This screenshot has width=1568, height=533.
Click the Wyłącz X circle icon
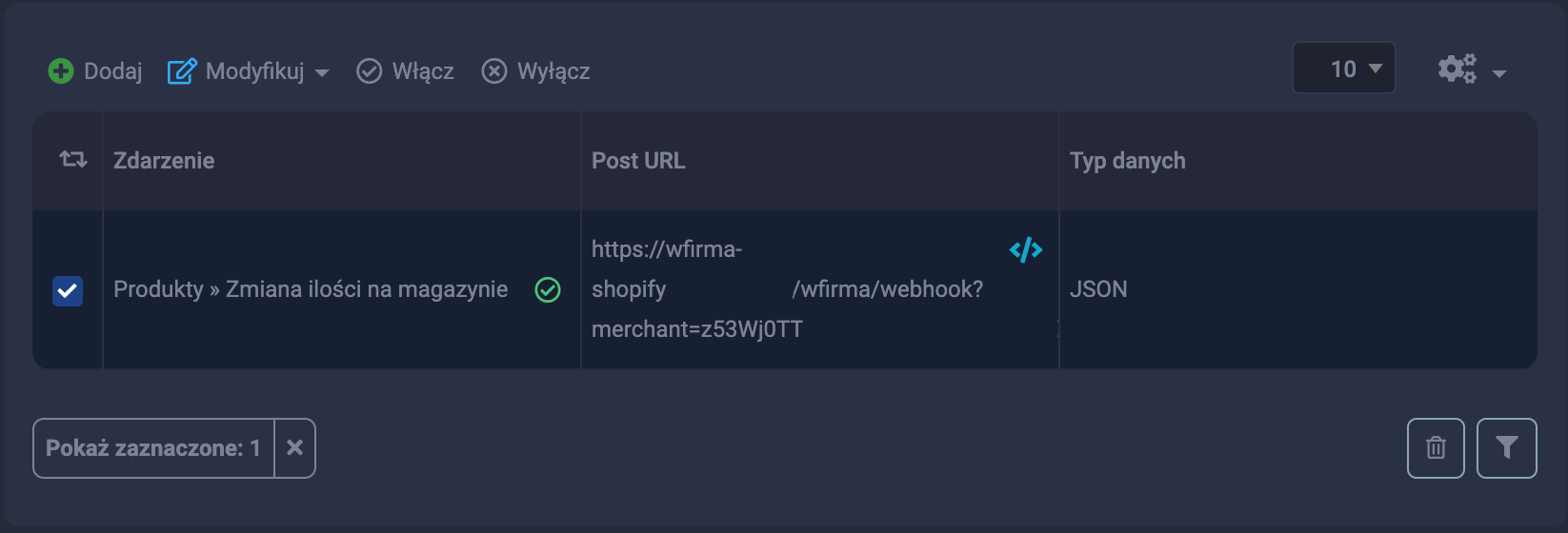(x=493, y=71)
